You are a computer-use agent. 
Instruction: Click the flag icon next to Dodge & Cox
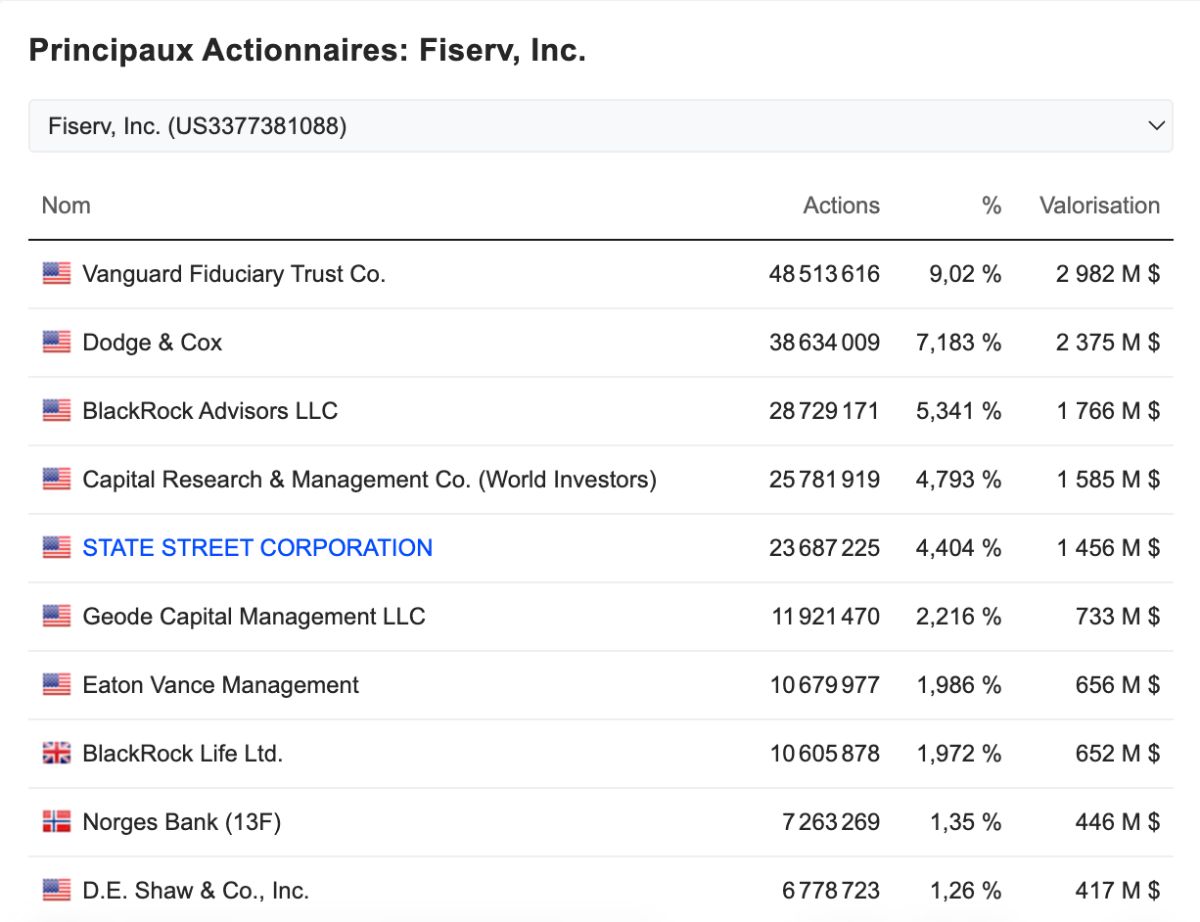coord(57,342)
